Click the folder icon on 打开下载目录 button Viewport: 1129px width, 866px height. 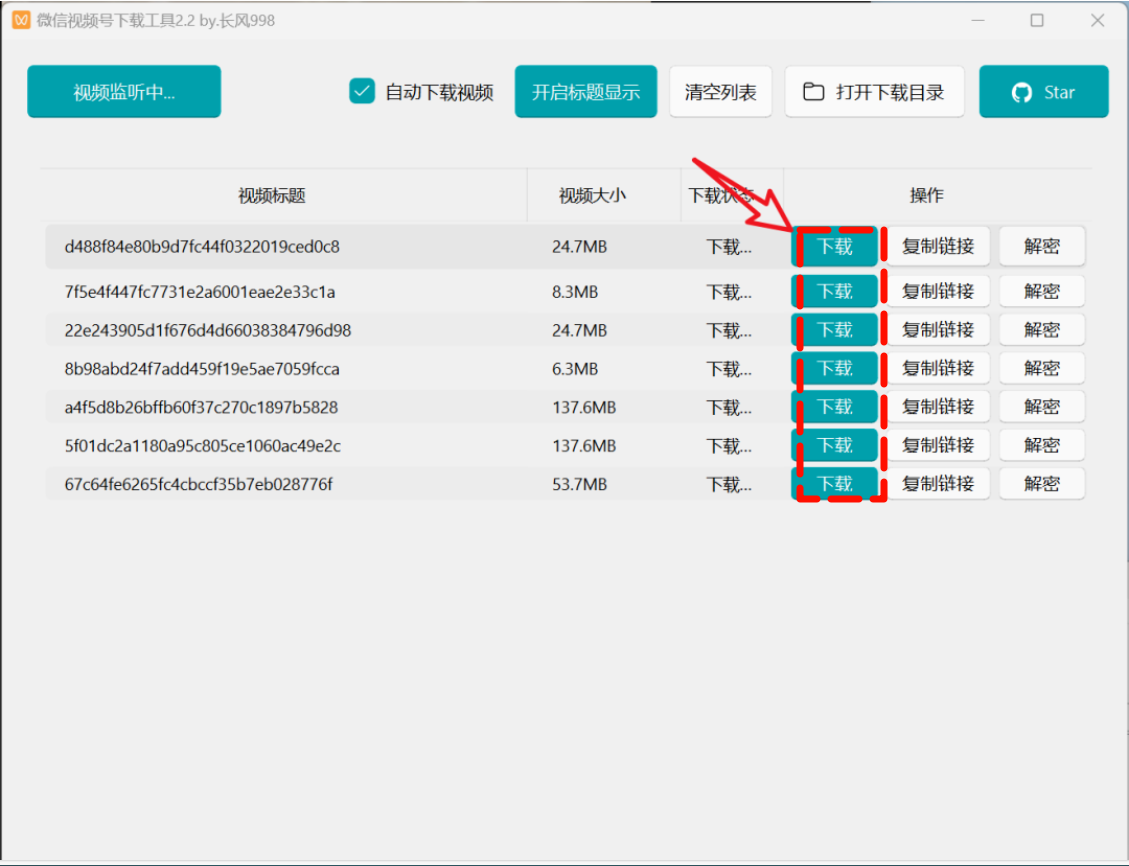[814, 92]
